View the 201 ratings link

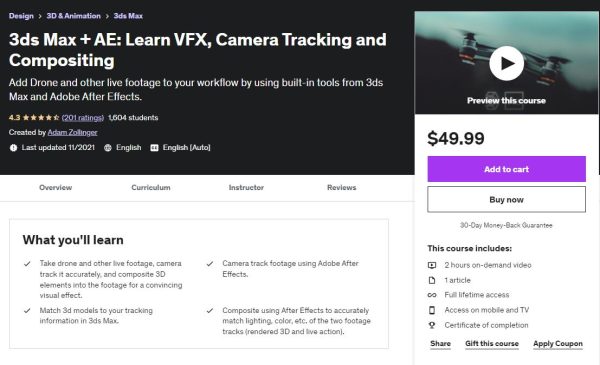click(83, 118)
